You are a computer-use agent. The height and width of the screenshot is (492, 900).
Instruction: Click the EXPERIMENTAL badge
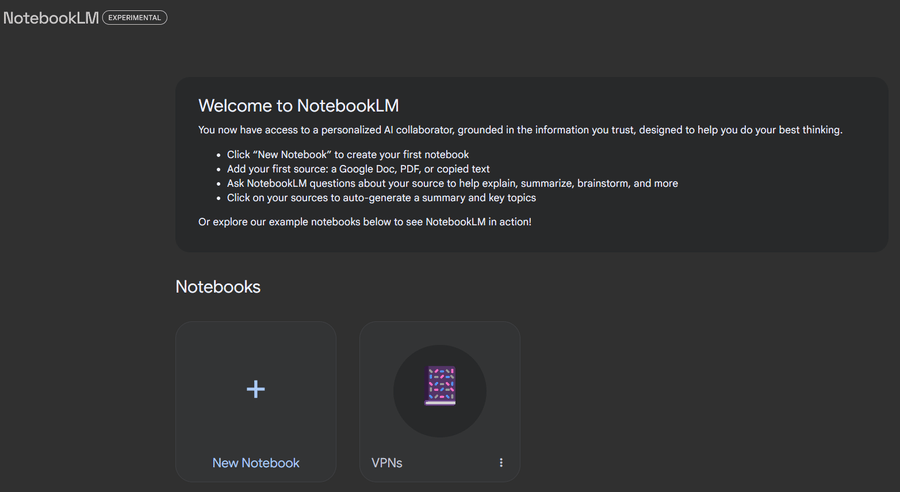click(135, 17)
